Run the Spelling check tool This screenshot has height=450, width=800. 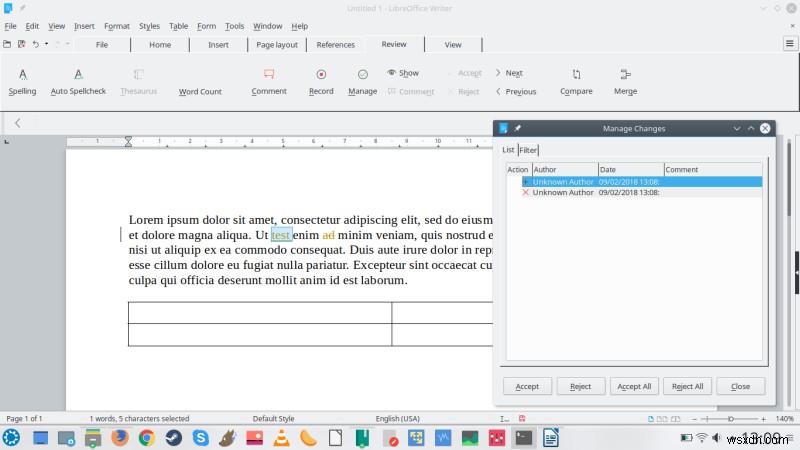click(22, 82)
